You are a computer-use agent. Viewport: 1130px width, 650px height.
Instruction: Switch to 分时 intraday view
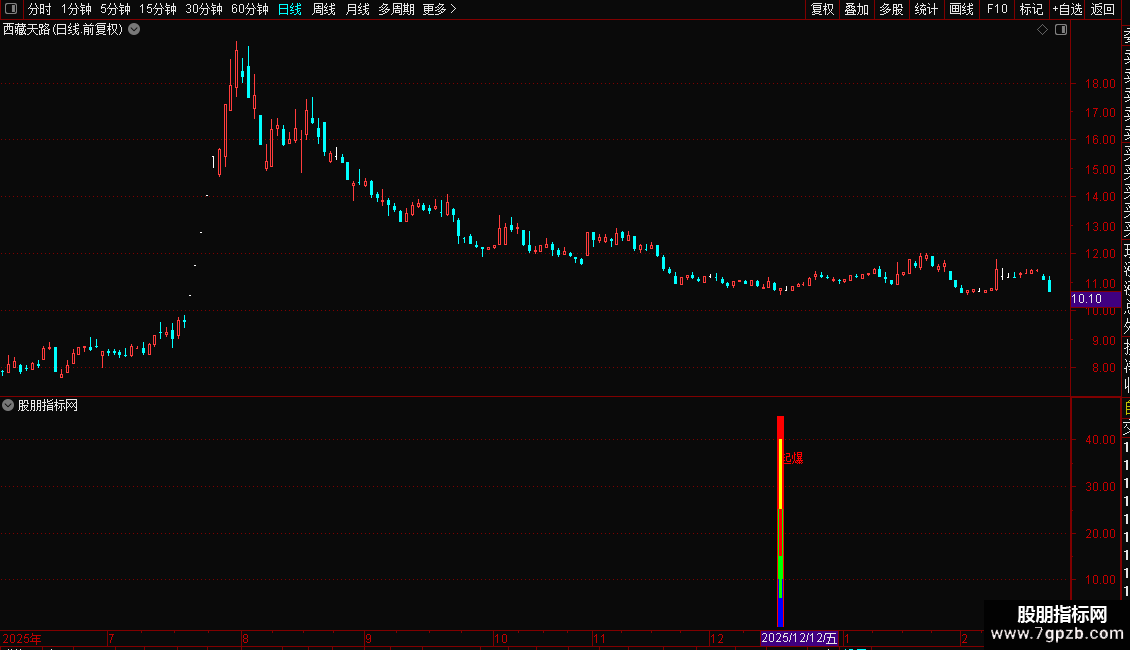pos(40,9)
